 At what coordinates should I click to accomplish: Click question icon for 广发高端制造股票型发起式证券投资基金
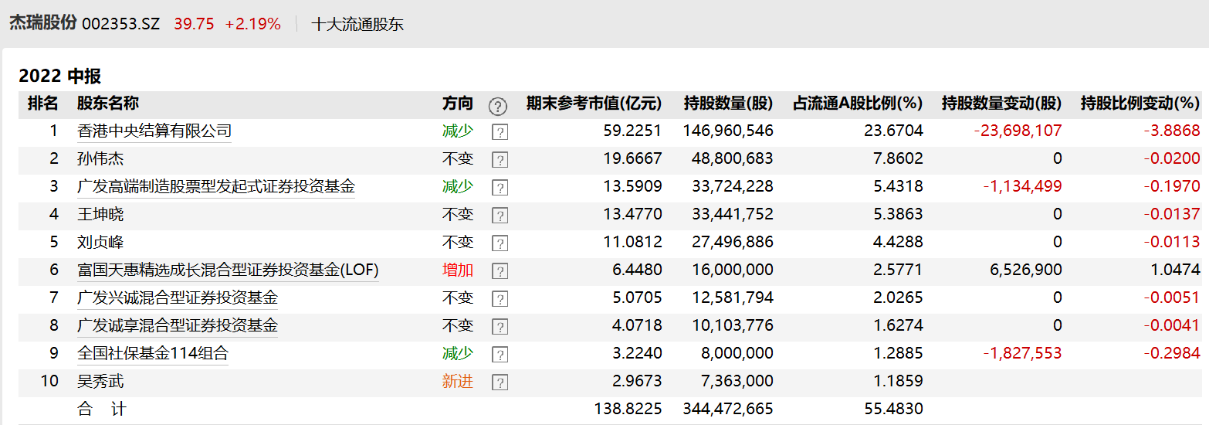click(x=499, y=187)
